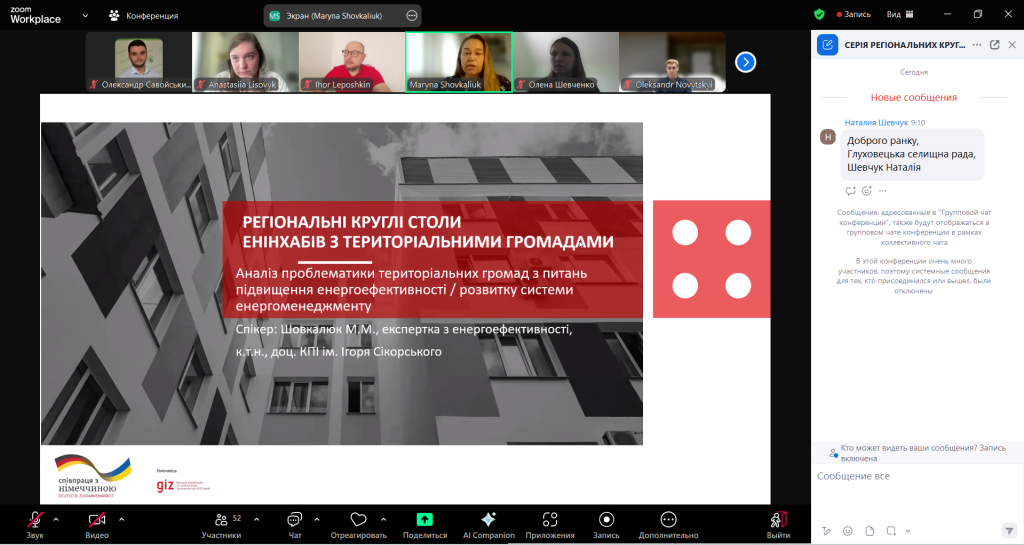The image size is (1024, 545).
Task: Open text formatting icon in chat composer
Action: (x=826, y=531)
